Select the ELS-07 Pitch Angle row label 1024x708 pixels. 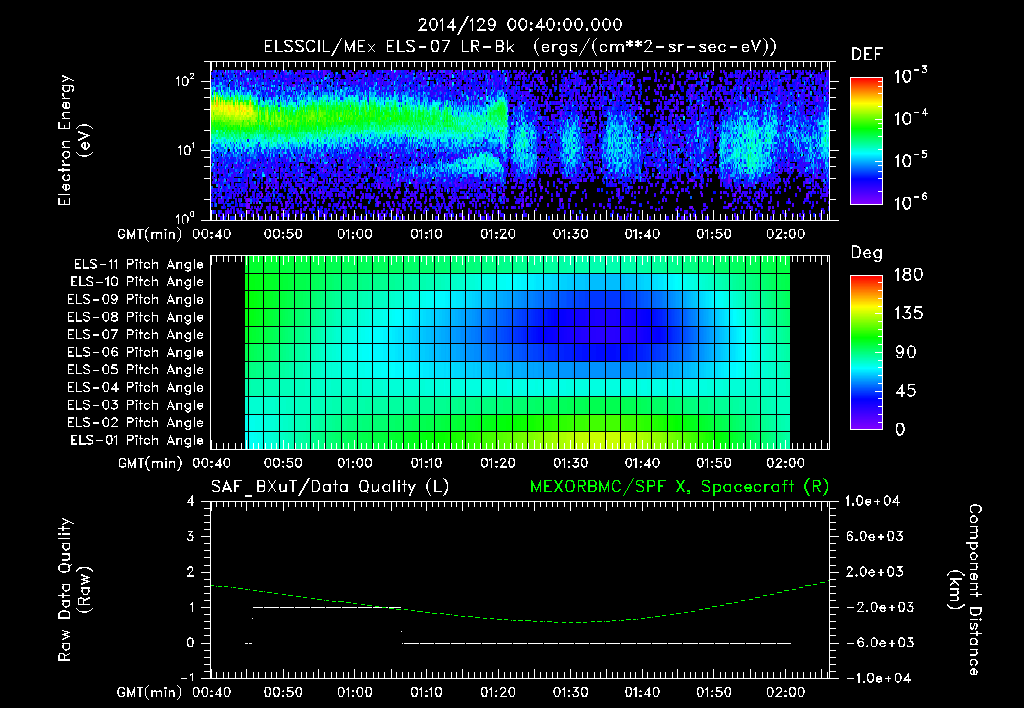[135, 335]
